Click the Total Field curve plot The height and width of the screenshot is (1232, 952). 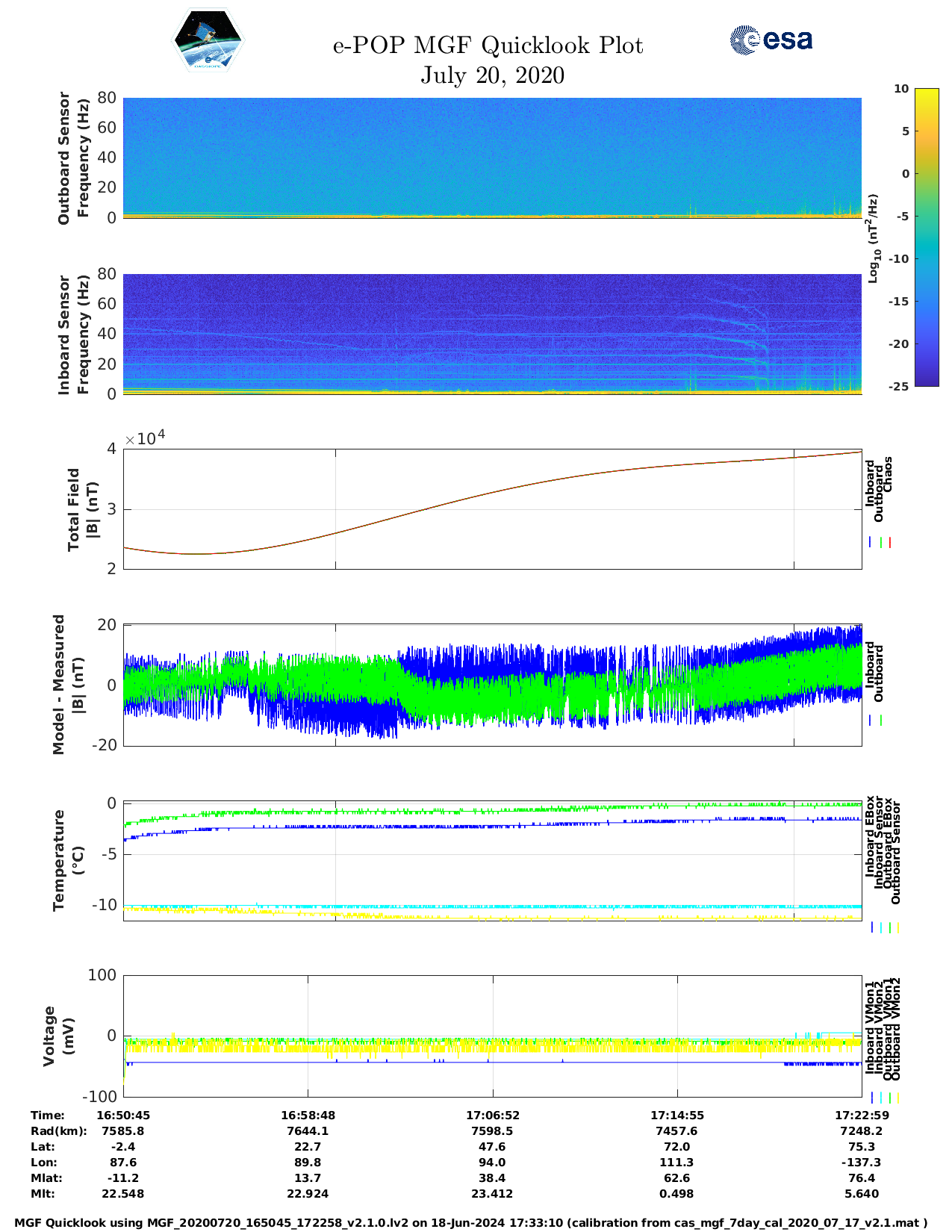pos(492,508)
